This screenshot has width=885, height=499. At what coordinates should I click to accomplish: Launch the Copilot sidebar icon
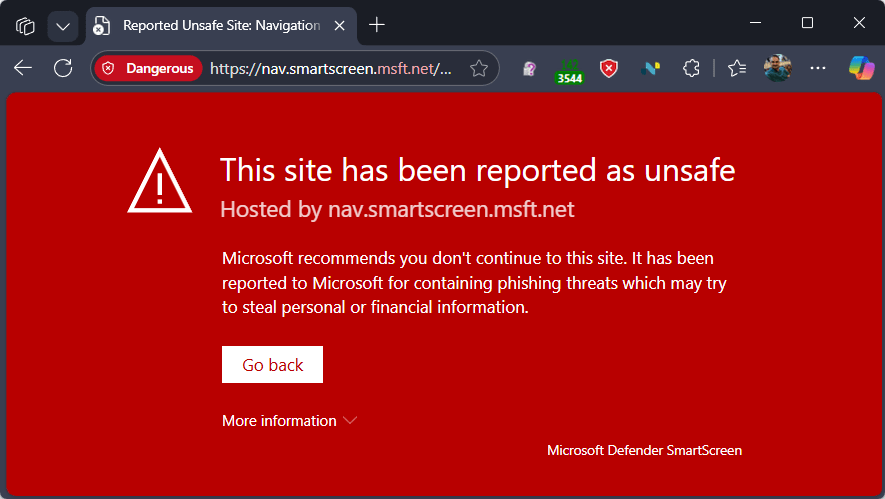pos(860,68)
